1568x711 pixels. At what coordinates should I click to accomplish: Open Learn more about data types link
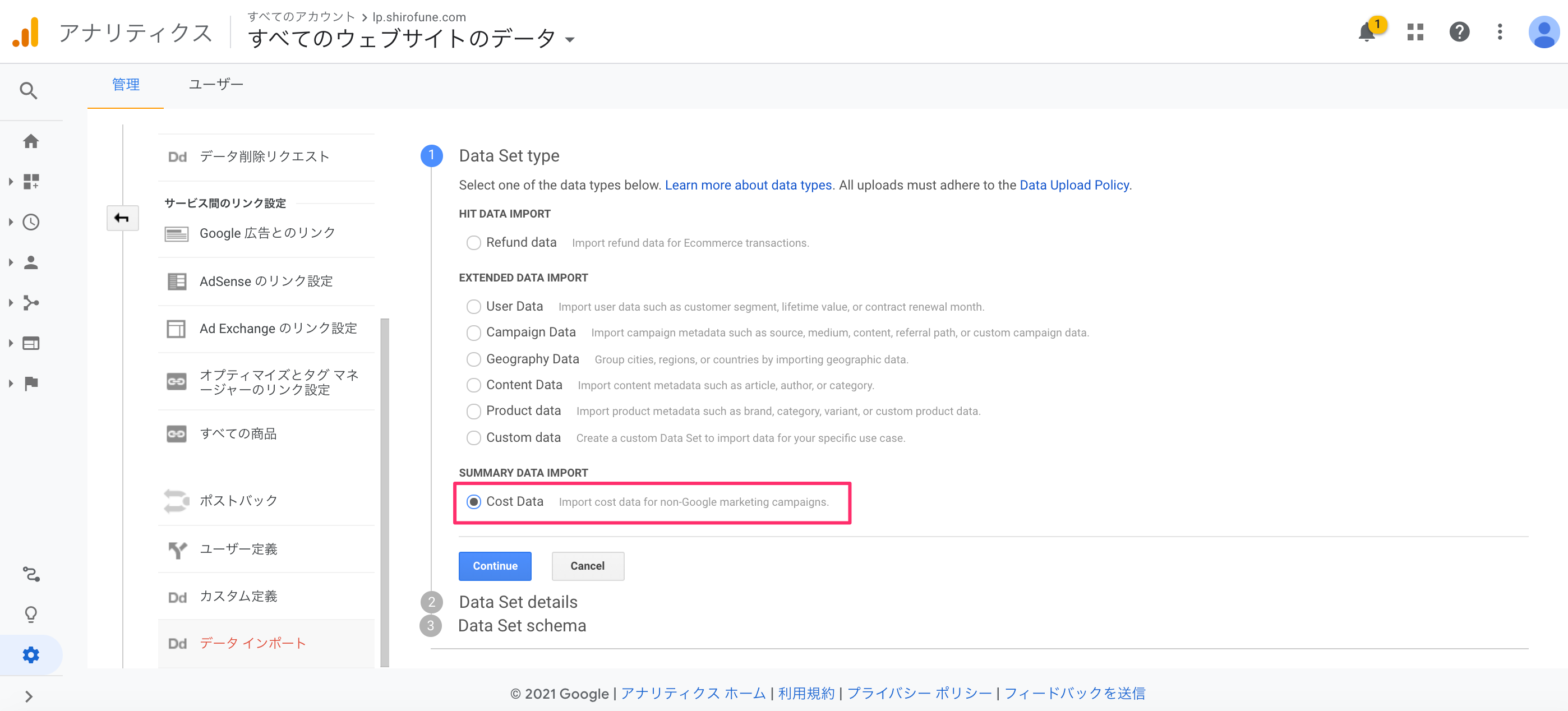tap(748, 185)
